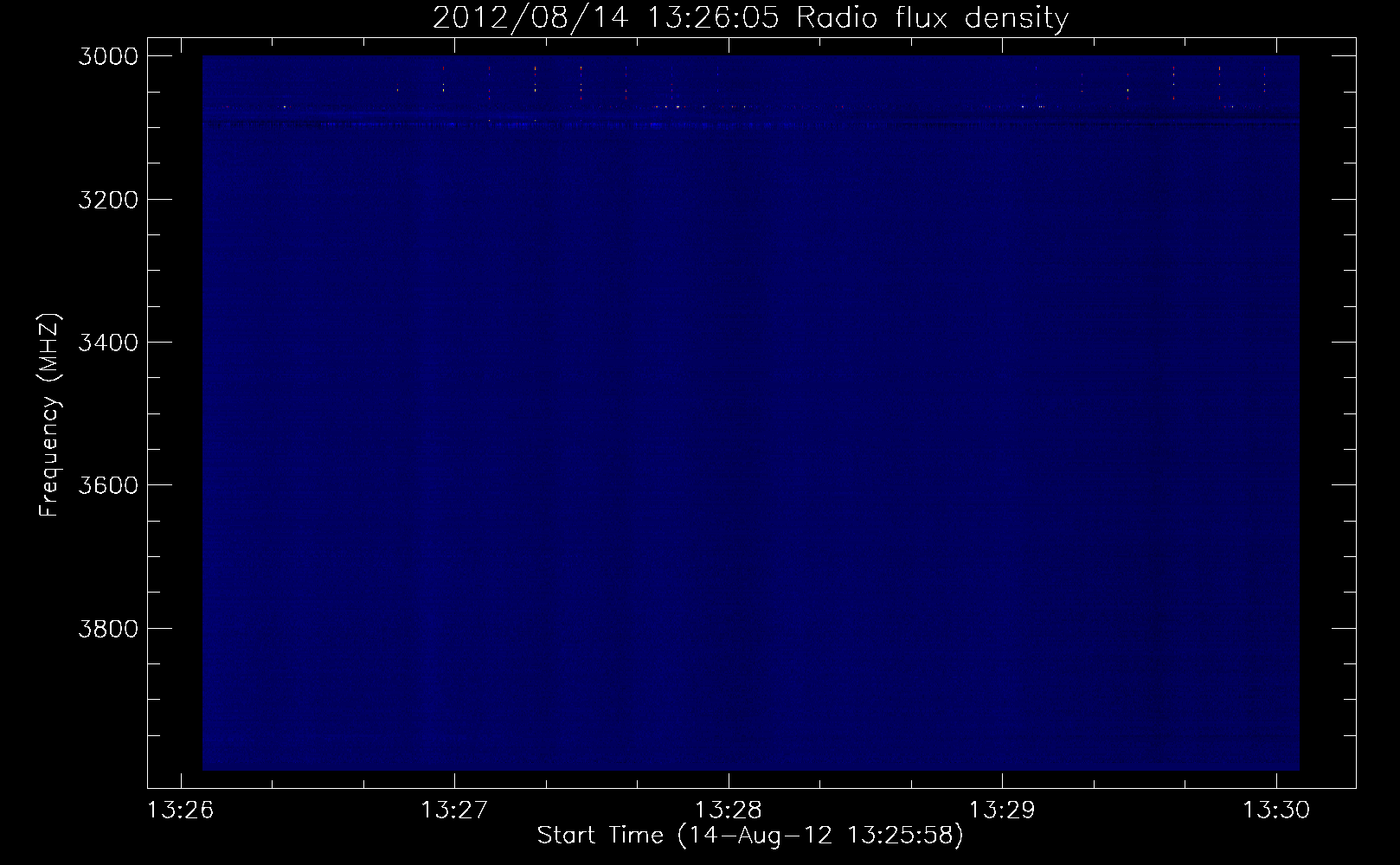Click the 13:30 time tick label
This screenshot has height=865, width=1400.
1276,811
